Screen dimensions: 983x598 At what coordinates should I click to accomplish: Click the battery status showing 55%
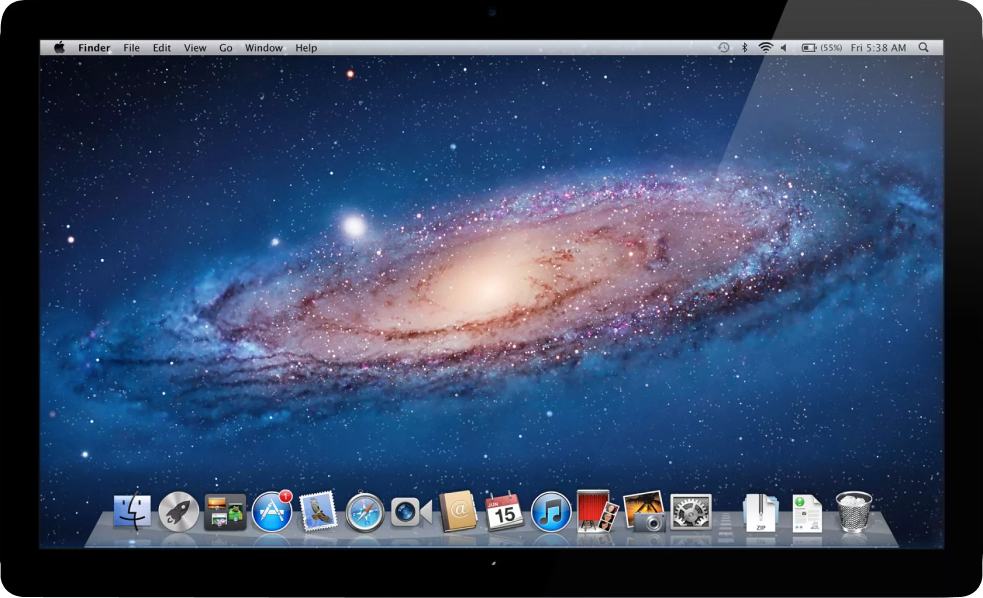[822, 48]
